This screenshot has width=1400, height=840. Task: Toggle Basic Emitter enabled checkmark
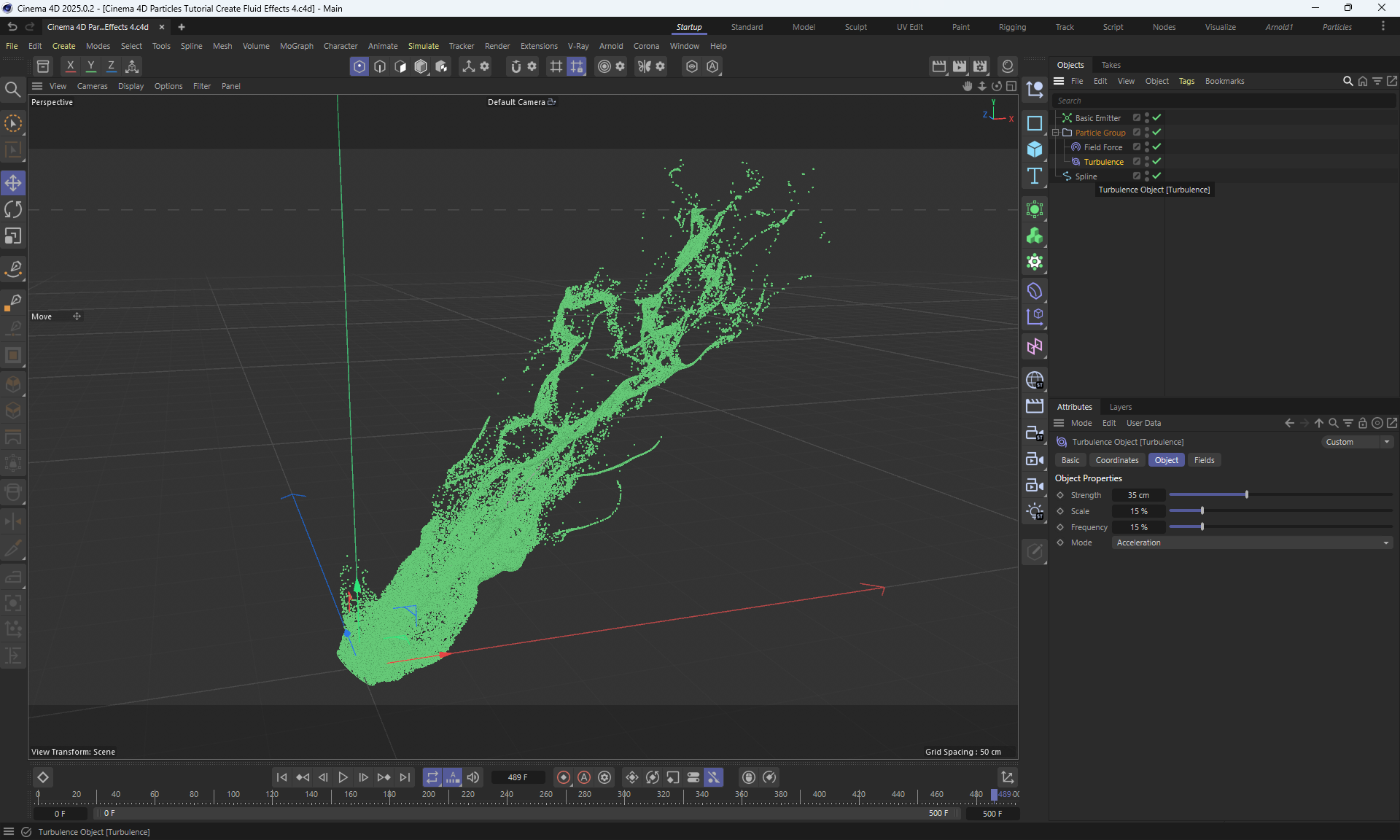pos(1156,117)
